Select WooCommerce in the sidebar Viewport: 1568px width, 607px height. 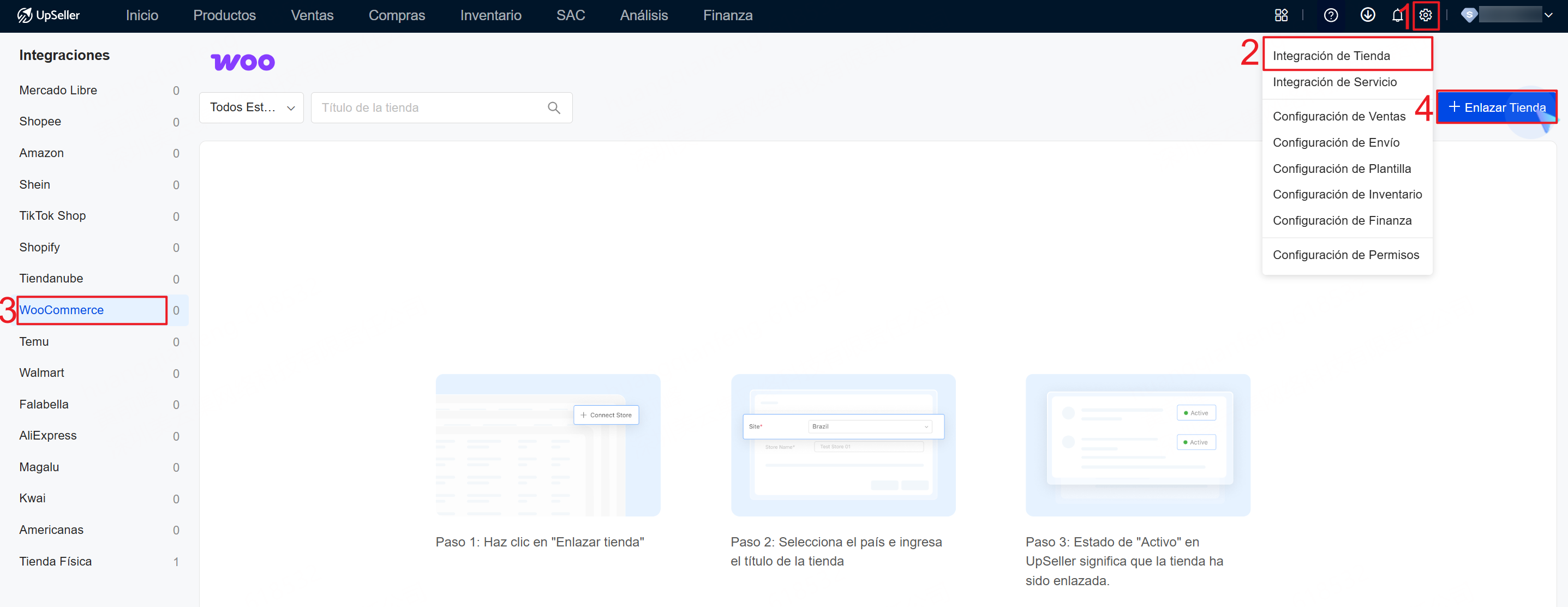(99, 310)
